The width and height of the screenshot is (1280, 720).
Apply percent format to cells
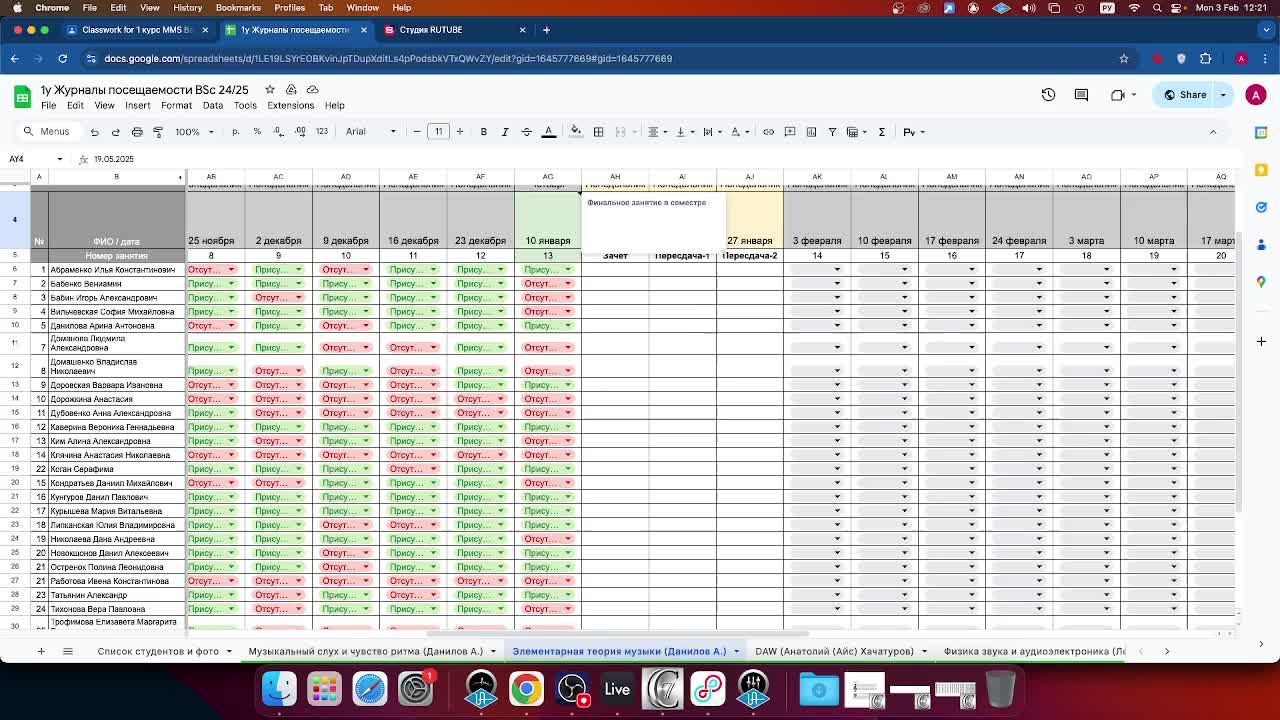click(x=257, y=132)
